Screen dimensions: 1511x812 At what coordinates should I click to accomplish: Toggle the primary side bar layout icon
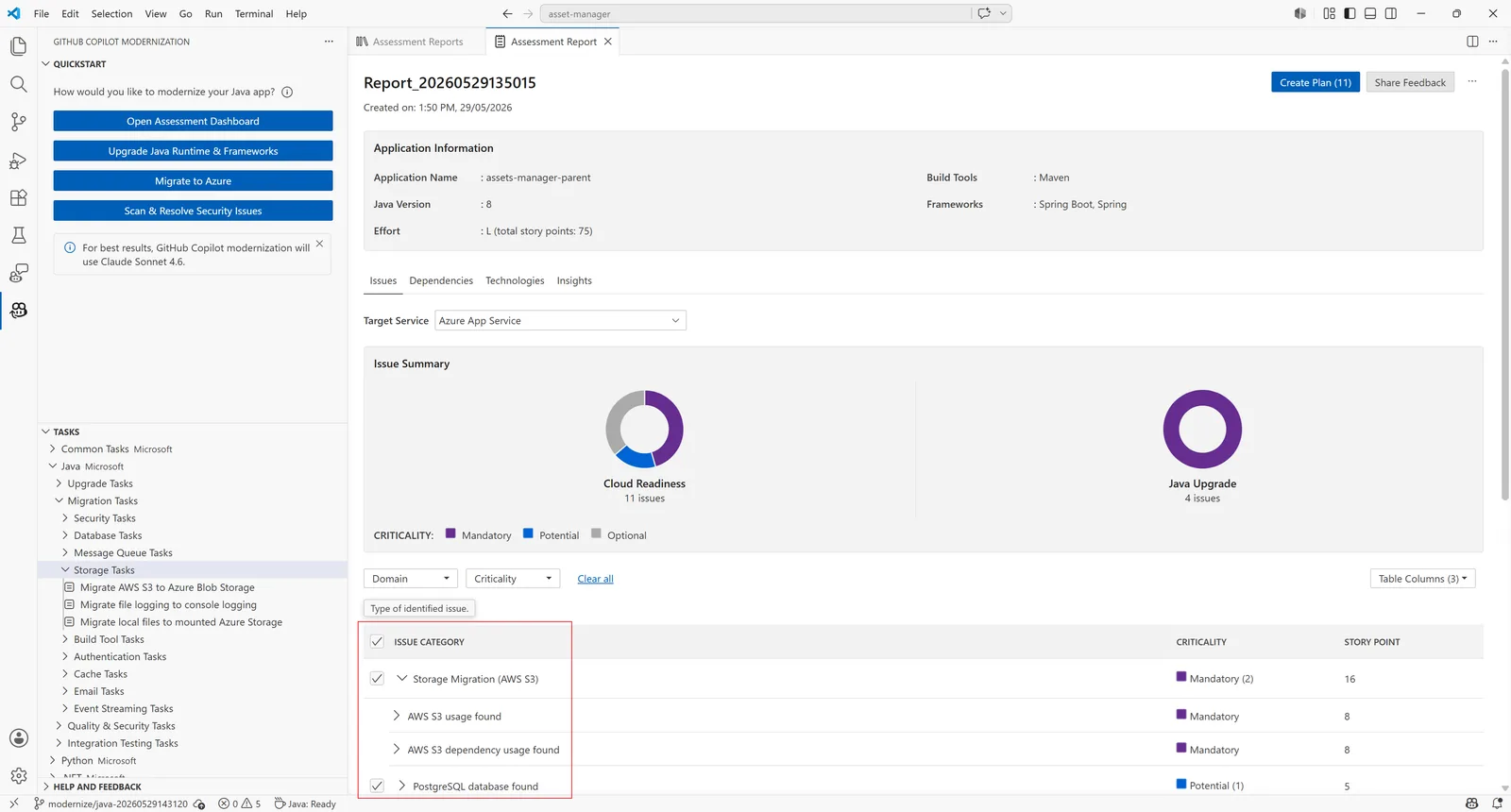(1350, 13)
